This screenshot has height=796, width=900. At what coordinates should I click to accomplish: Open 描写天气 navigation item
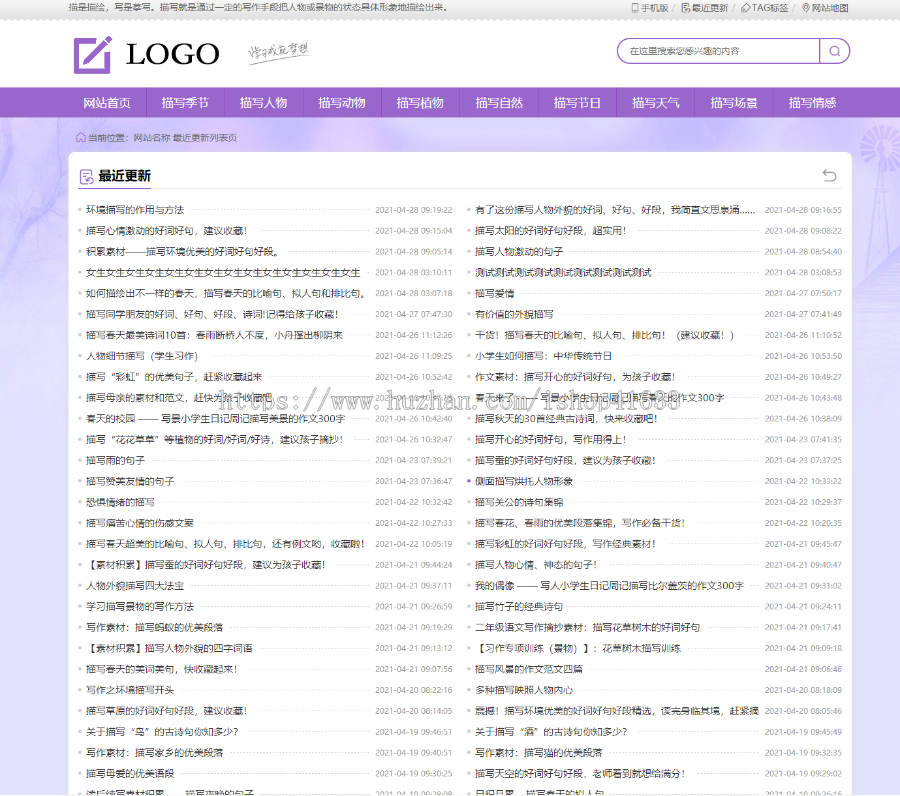655,103
